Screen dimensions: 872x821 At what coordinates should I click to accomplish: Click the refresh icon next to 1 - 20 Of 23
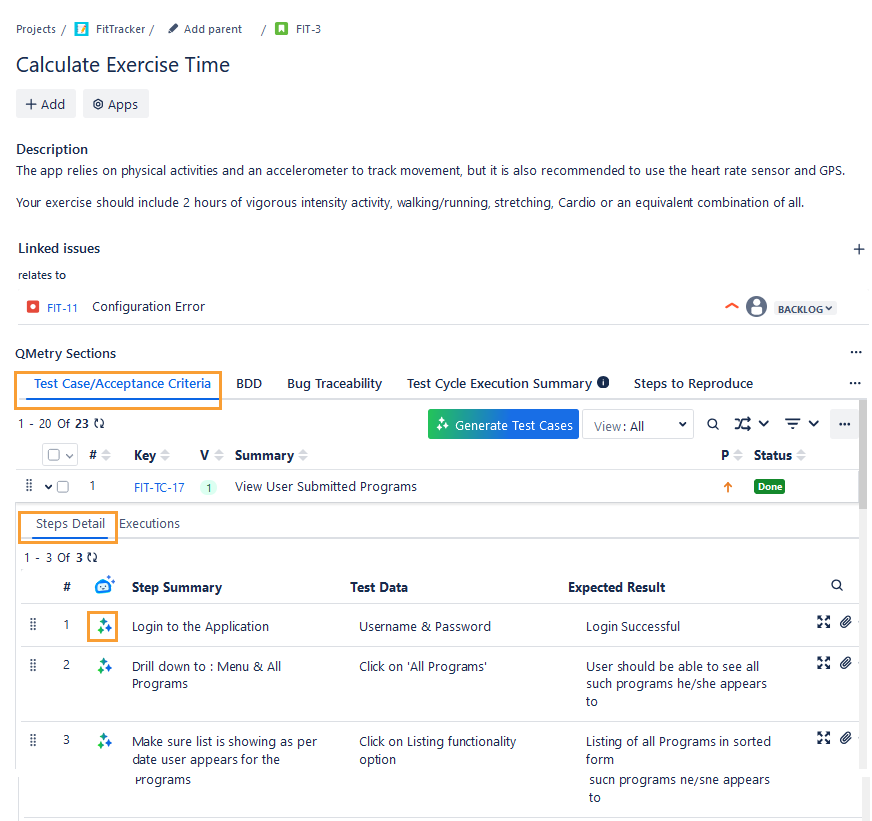coord(99,423)
